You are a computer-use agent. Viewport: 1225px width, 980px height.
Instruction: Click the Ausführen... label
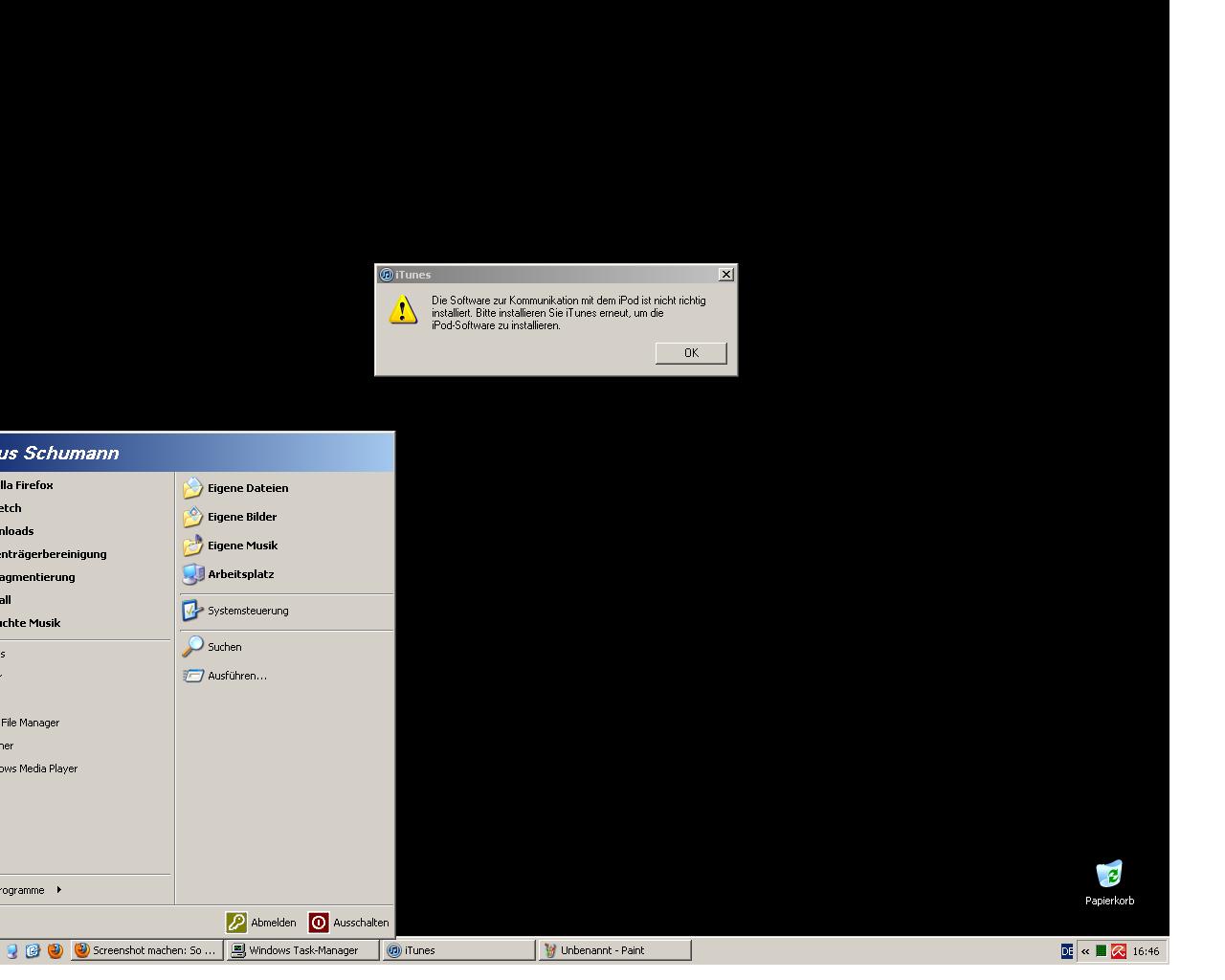(237, 676)
